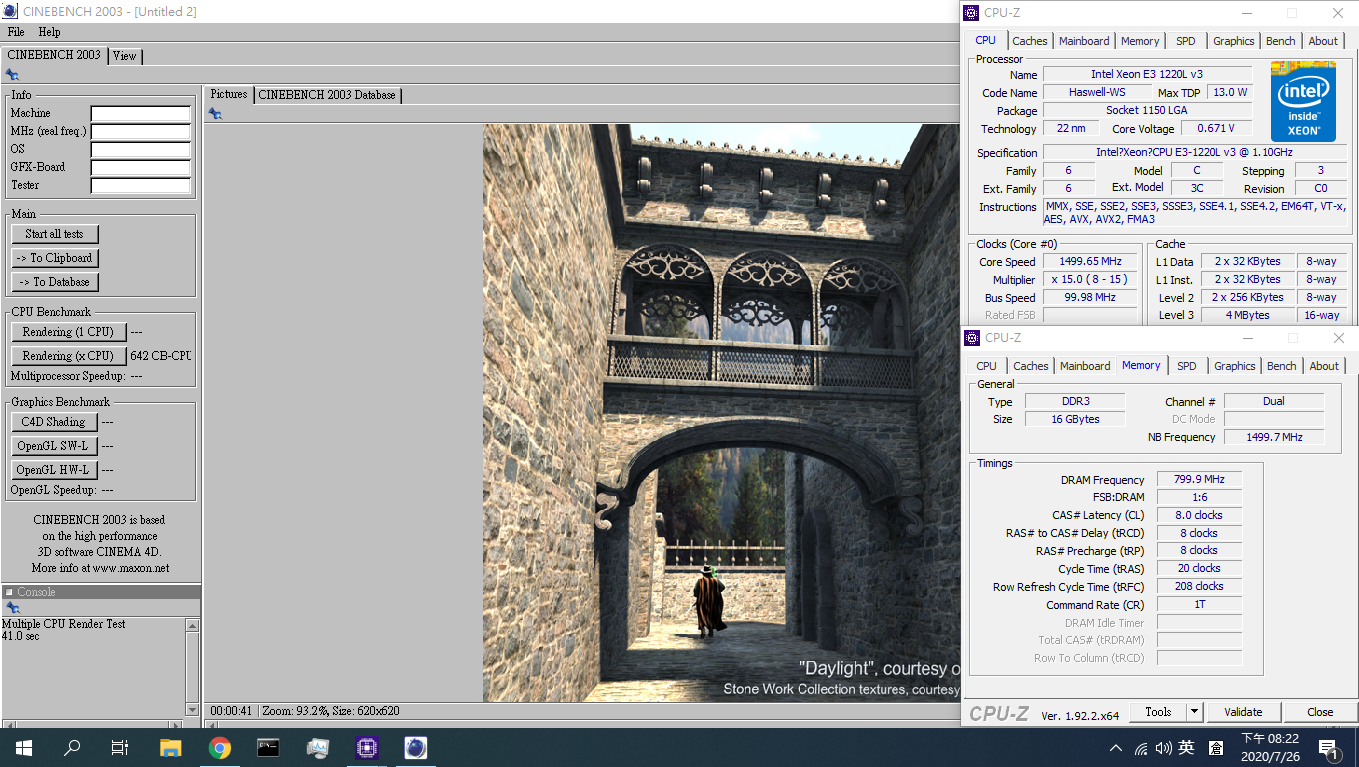
Task: Run the OpenGL HW-L test
Action: [54, 470]
